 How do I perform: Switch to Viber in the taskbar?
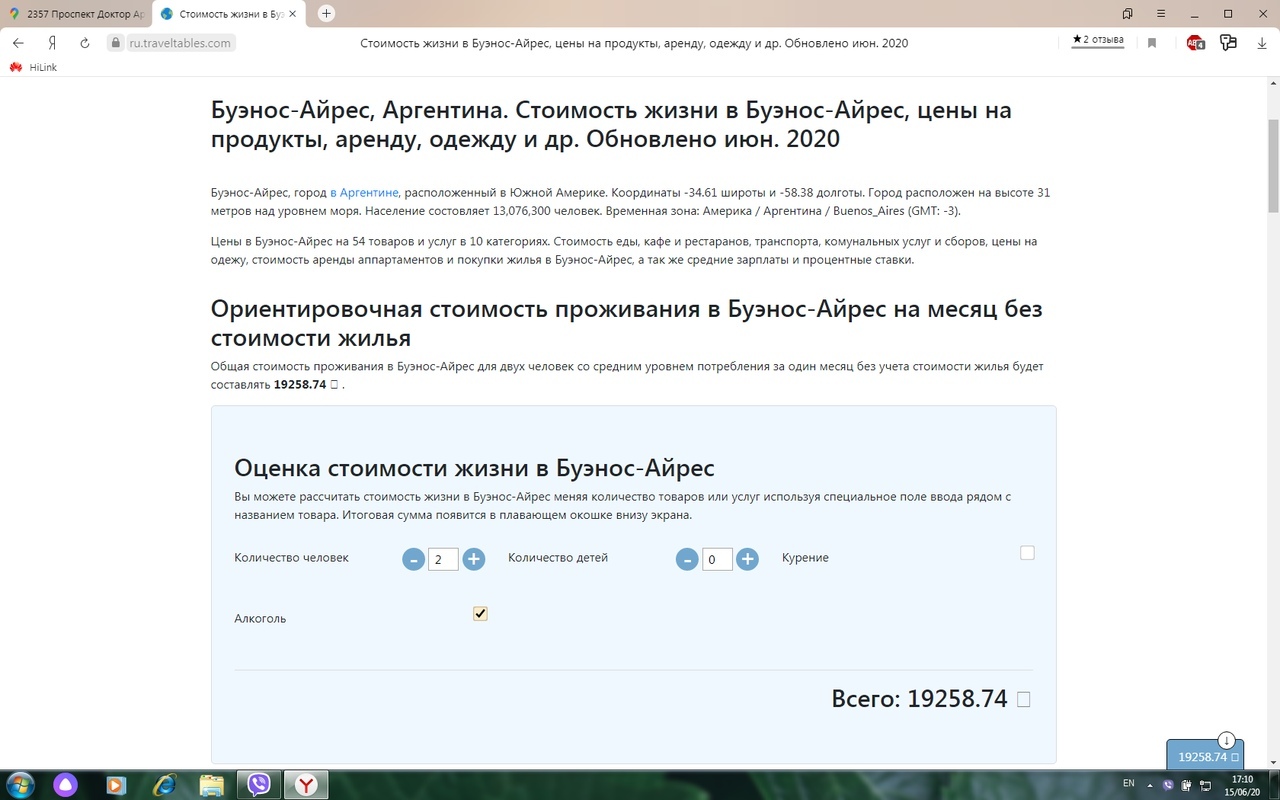tap(259, 785)
